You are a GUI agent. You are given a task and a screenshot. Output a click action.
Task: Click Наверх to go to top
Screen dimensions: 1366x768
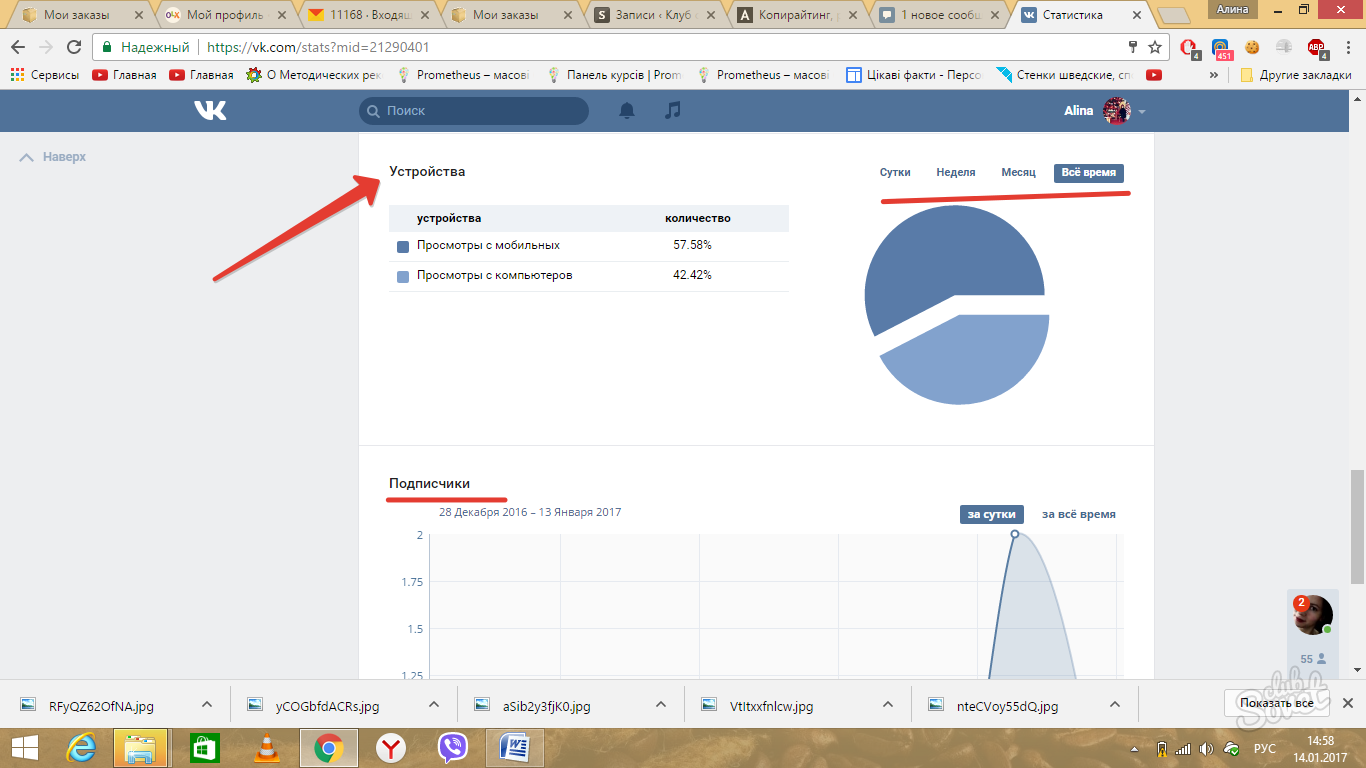point(53,157)
